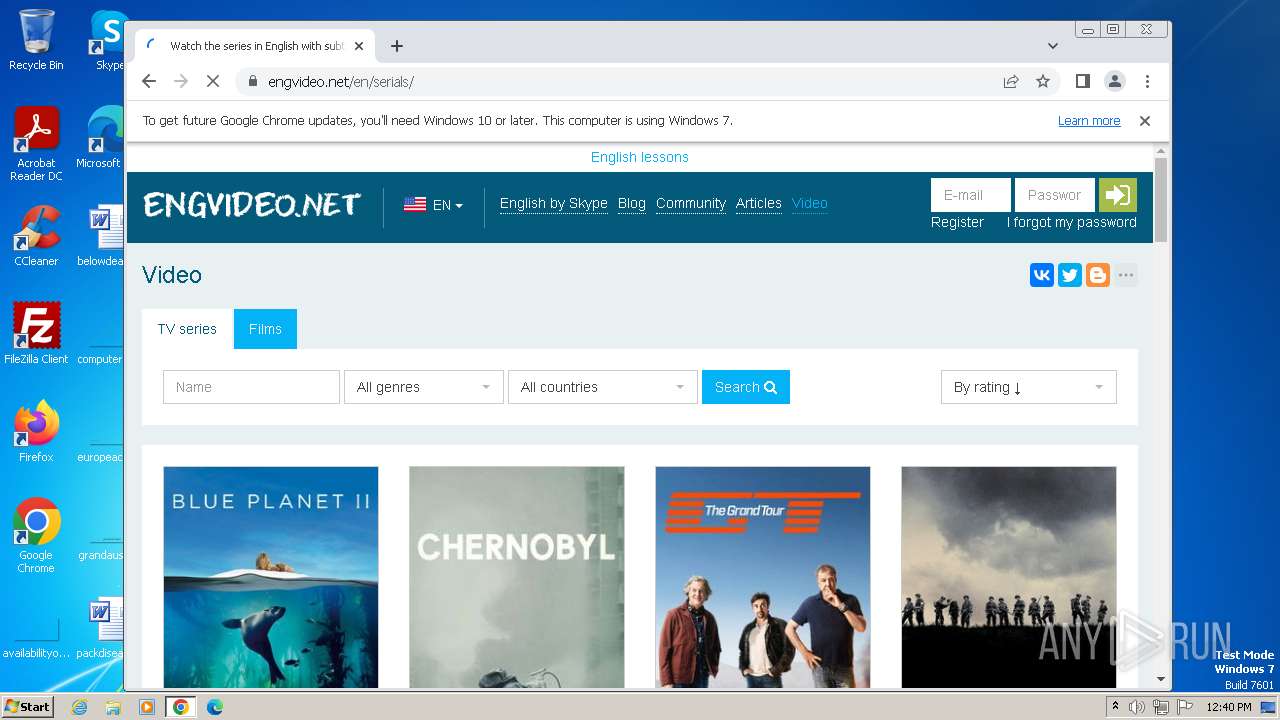The width and height of the screenshot is (1280, 720).
Task: Open Chernobyl series poster
Action: (517, 577)
